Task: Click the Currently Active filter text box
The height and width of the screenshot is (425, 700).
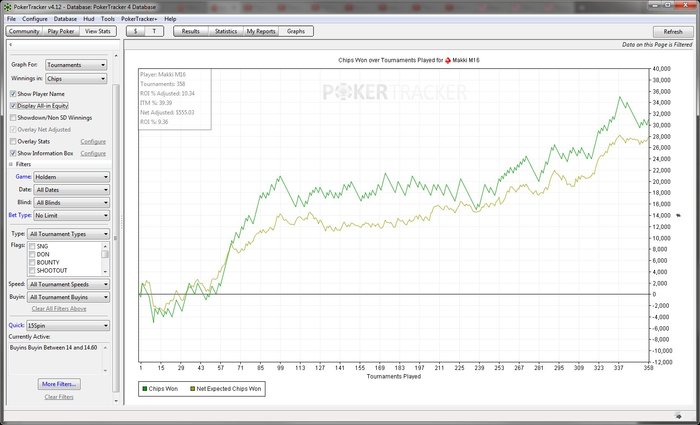Action: (x=58, y=358)
